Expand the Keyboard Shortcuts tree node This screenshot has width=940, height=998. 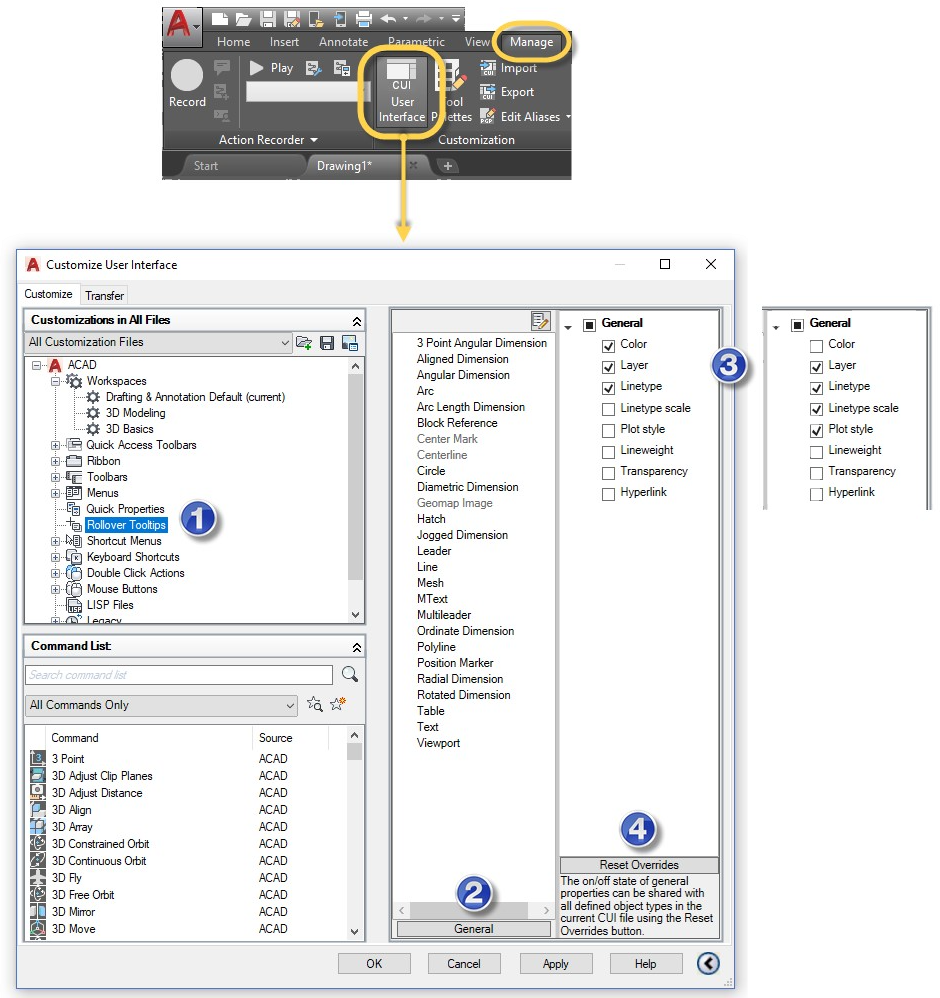tap(55, 558)
